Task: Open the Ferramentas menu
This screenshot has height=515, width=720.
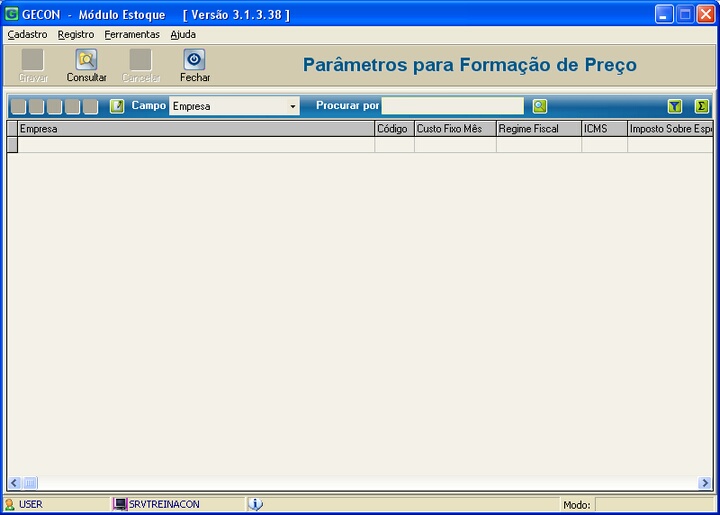Action: (132, 34)
